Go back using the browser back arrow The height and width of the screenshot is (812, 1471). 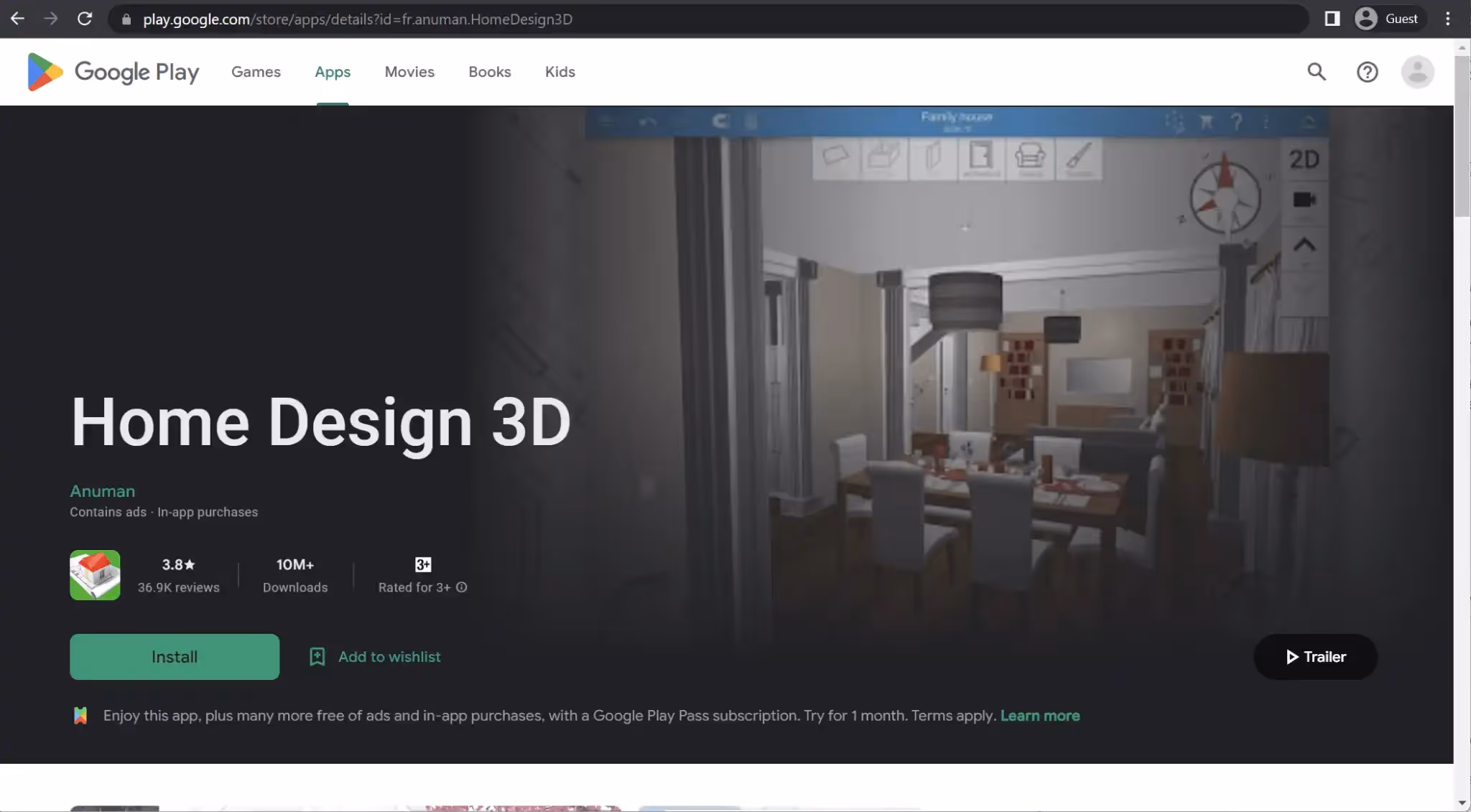point(17,19)
